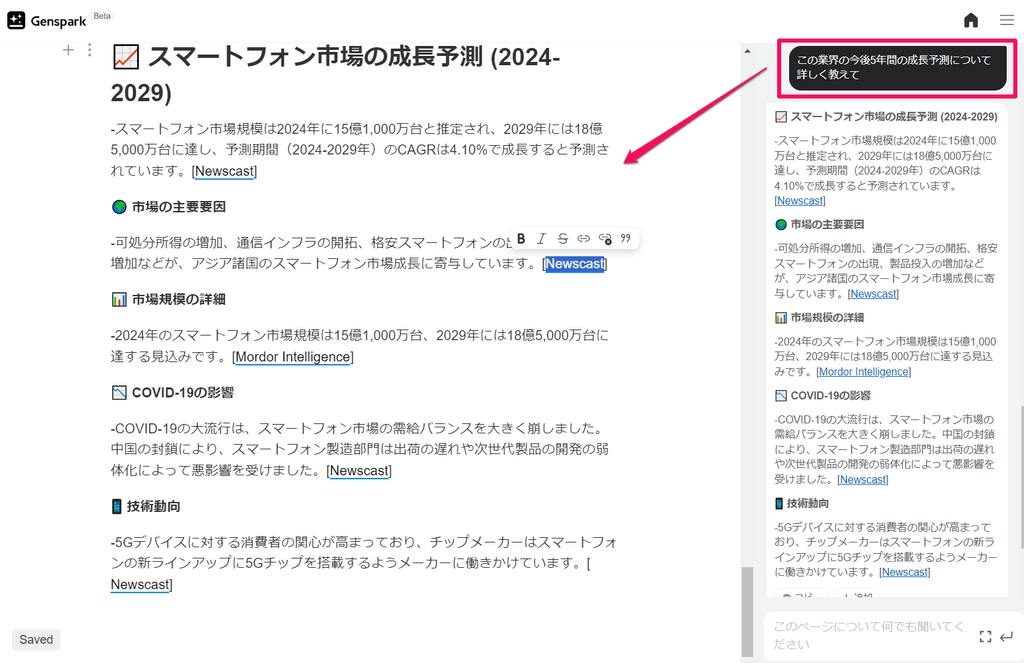Open the Newscast link under 技術動向 in editor
The image size is (1024, 663).
pos(140,585)
